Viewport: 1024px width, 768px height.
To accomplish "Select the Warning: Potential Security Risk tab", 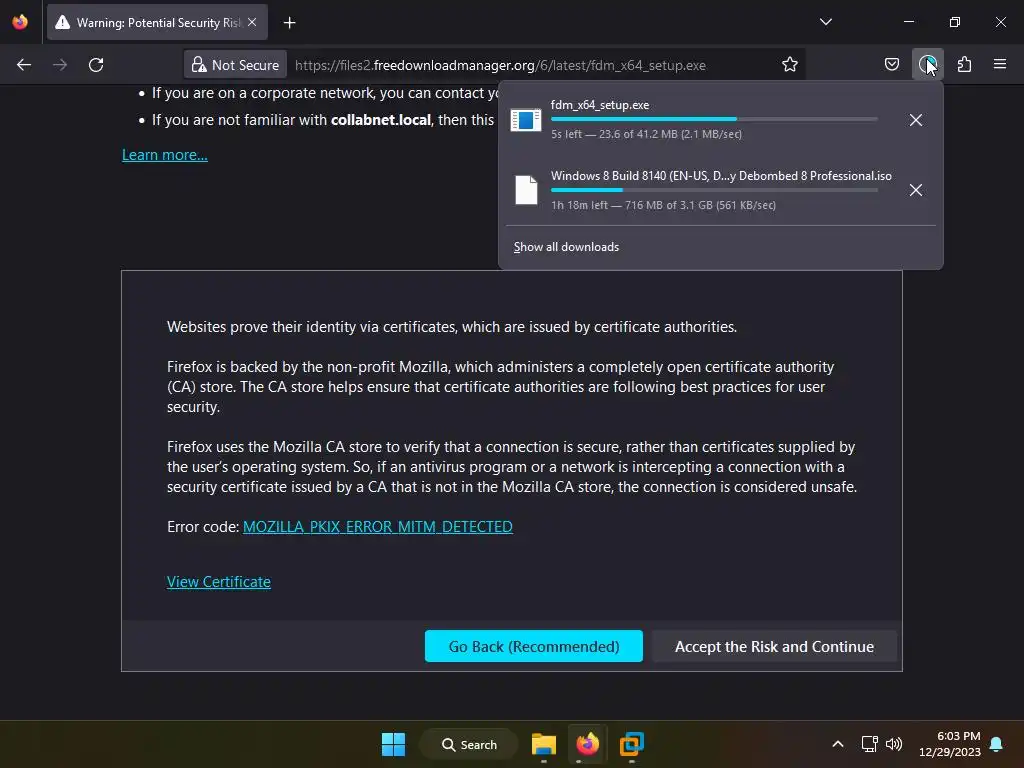I will pos(157,23).
